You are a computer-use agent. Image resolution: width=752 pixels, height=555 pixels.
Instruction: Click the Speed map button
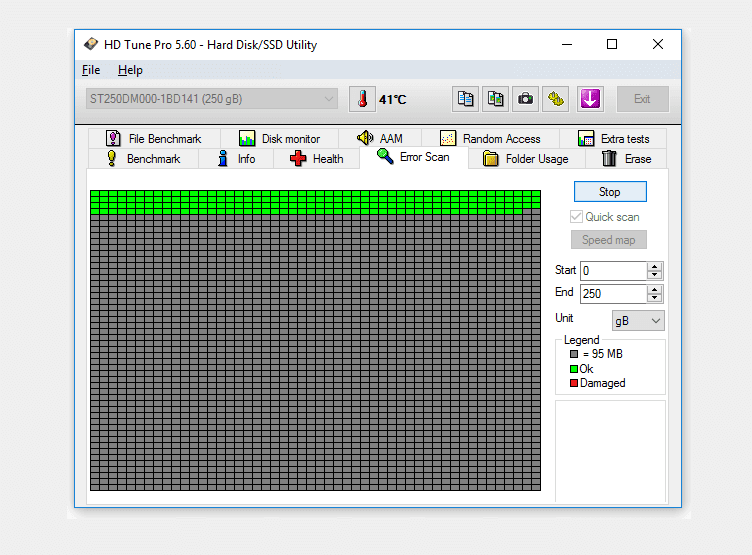[609, 240]
